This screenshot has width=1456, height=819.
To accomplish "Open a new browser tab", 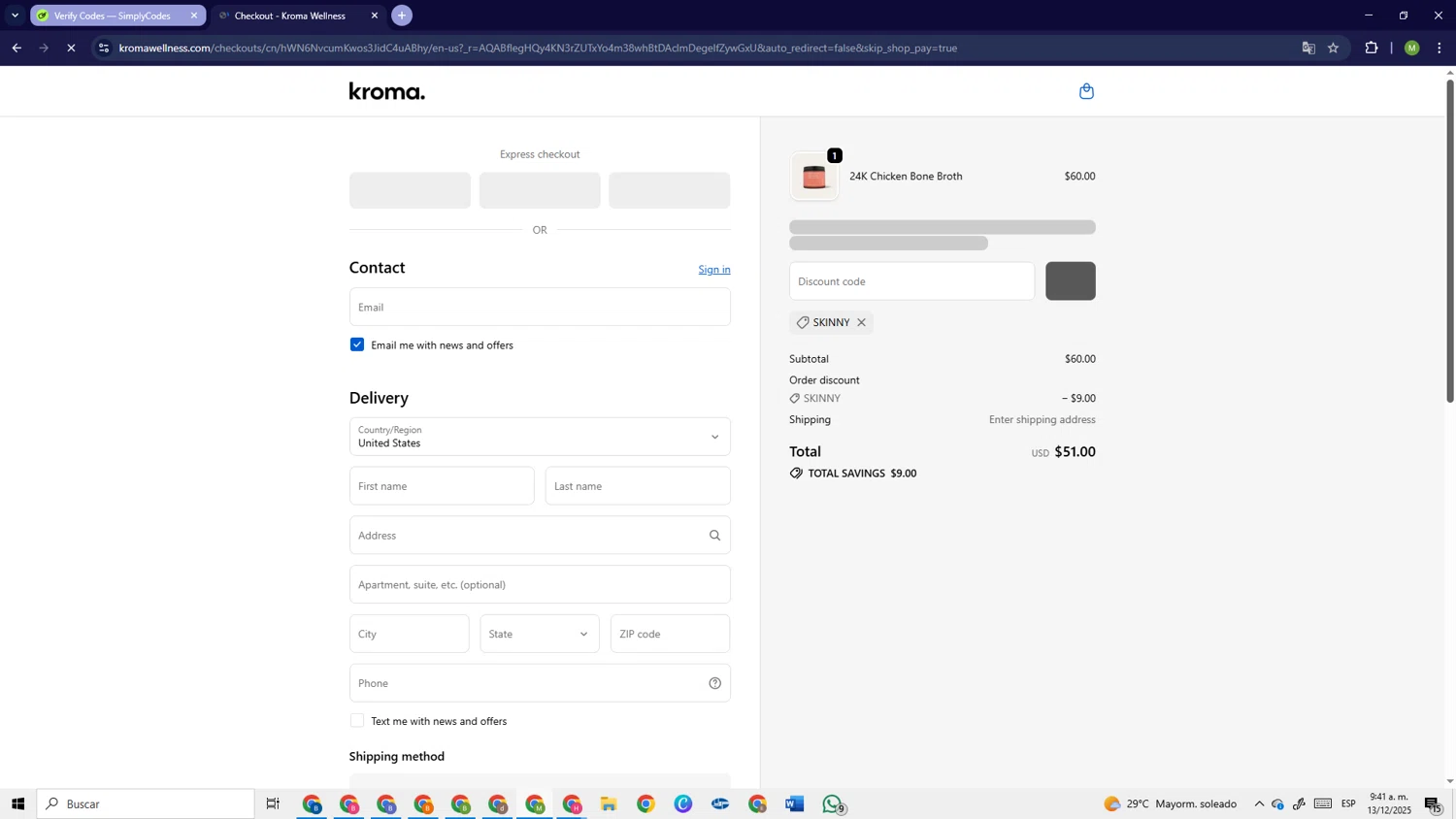I will pyautogui.click(x=402, y=16).
